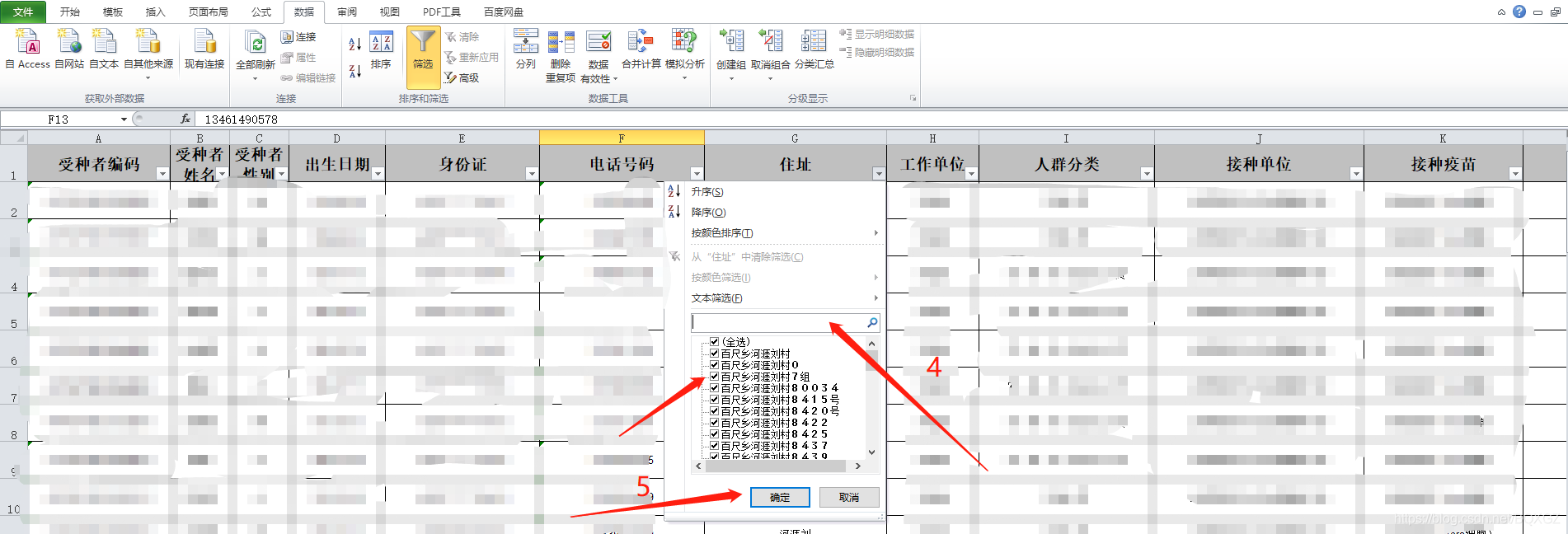Click 全部刷新 (Refresh All) icon
The height and width of the screenshot is (534, 1568).
coord(256,41)
